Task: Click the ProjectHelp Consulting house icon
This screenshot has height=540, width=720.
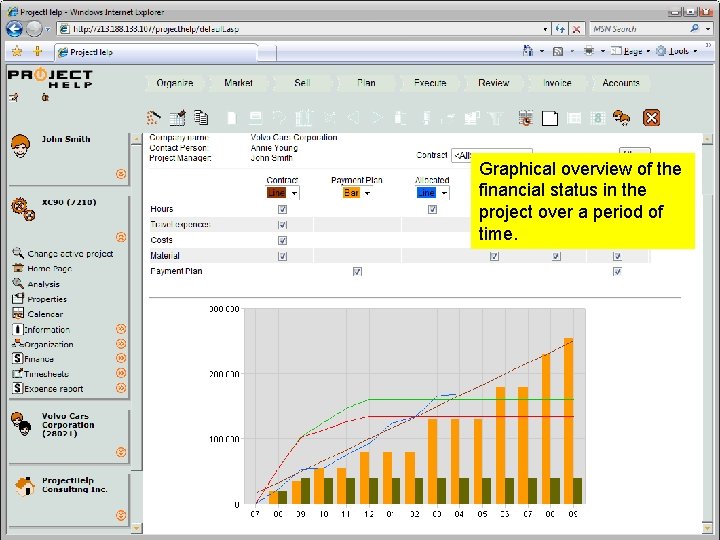Action: coord(25,486)
